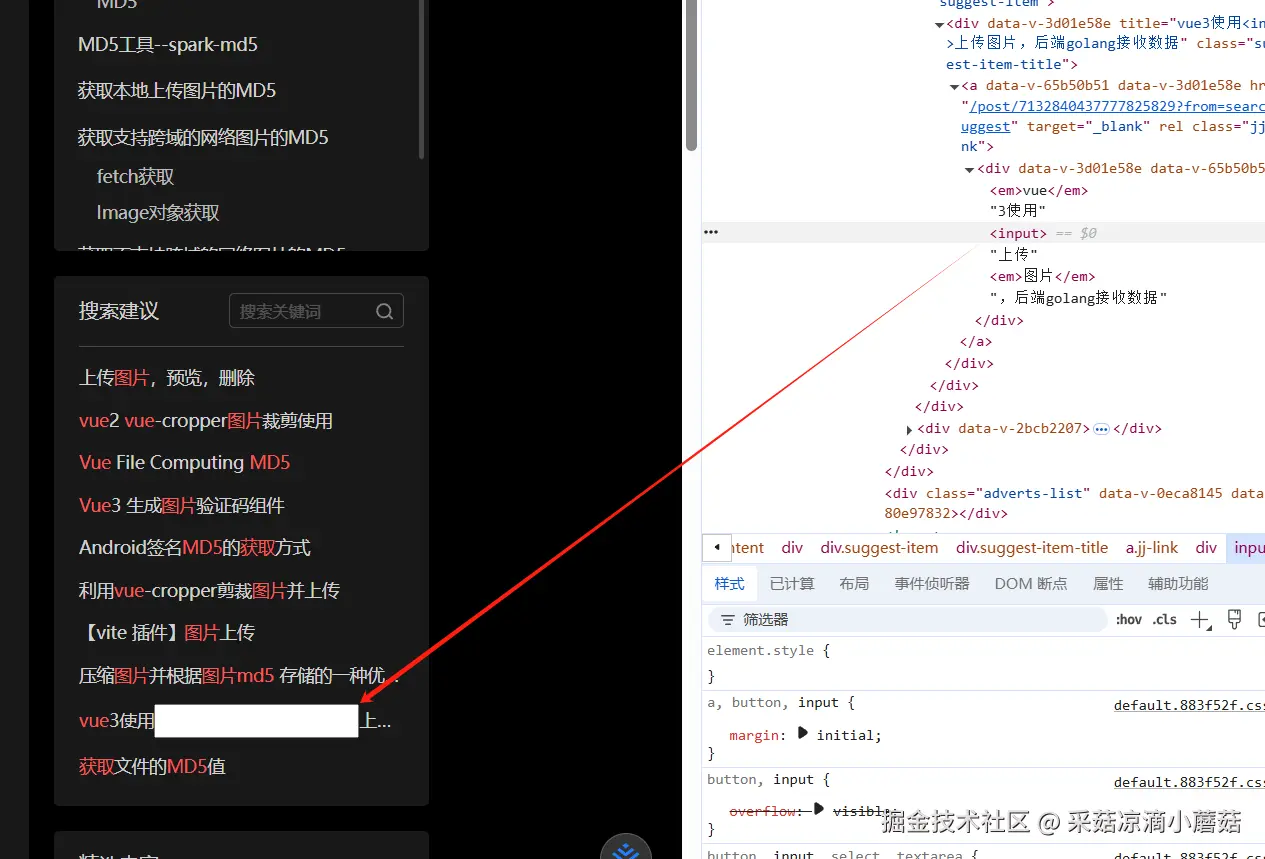The width and height of the screenshot is (1265, 859).
Task: Open the brush icon in the styles toolbar
Action: coord(1234,619)
